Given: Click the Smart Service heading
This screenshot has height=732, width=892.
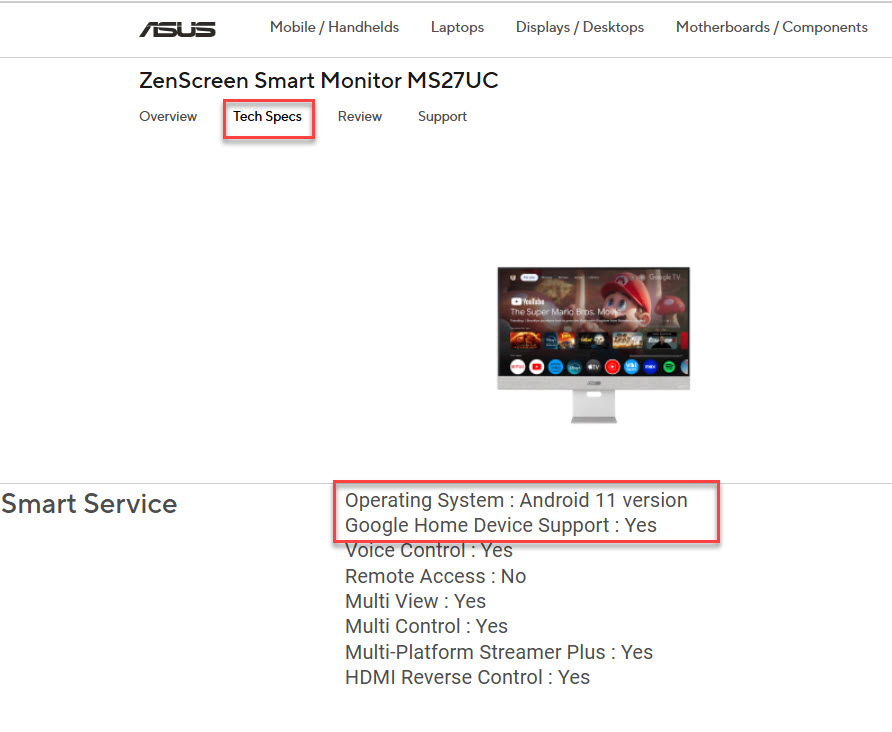Looking at the screenshot, I should click(x=89, y=504).
